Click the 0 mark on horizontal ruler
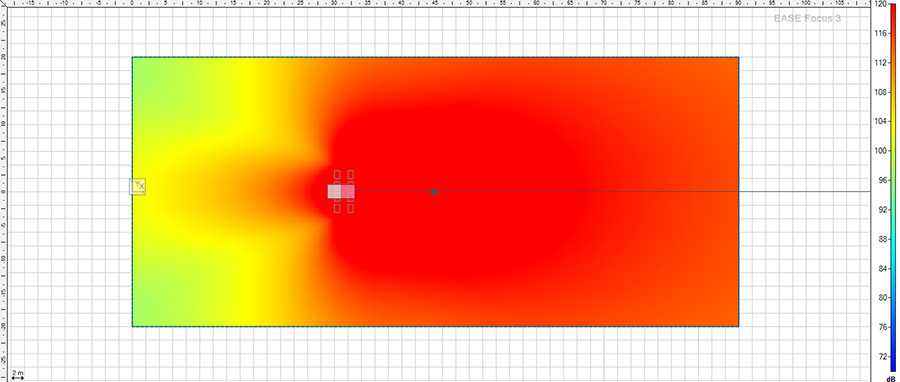 click(x=133, y=3)
